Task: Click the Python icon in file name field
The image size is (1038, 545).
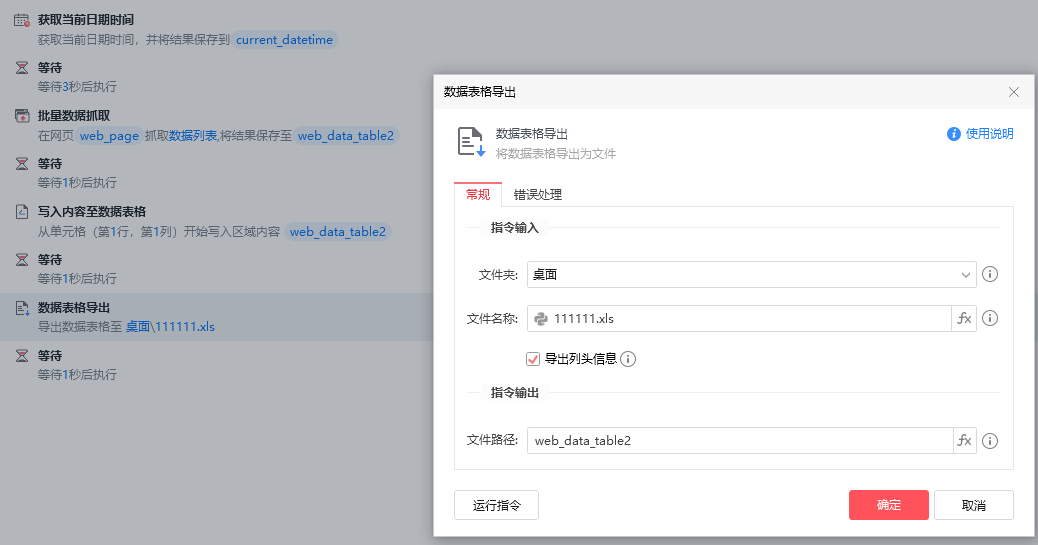Action: 541,319
